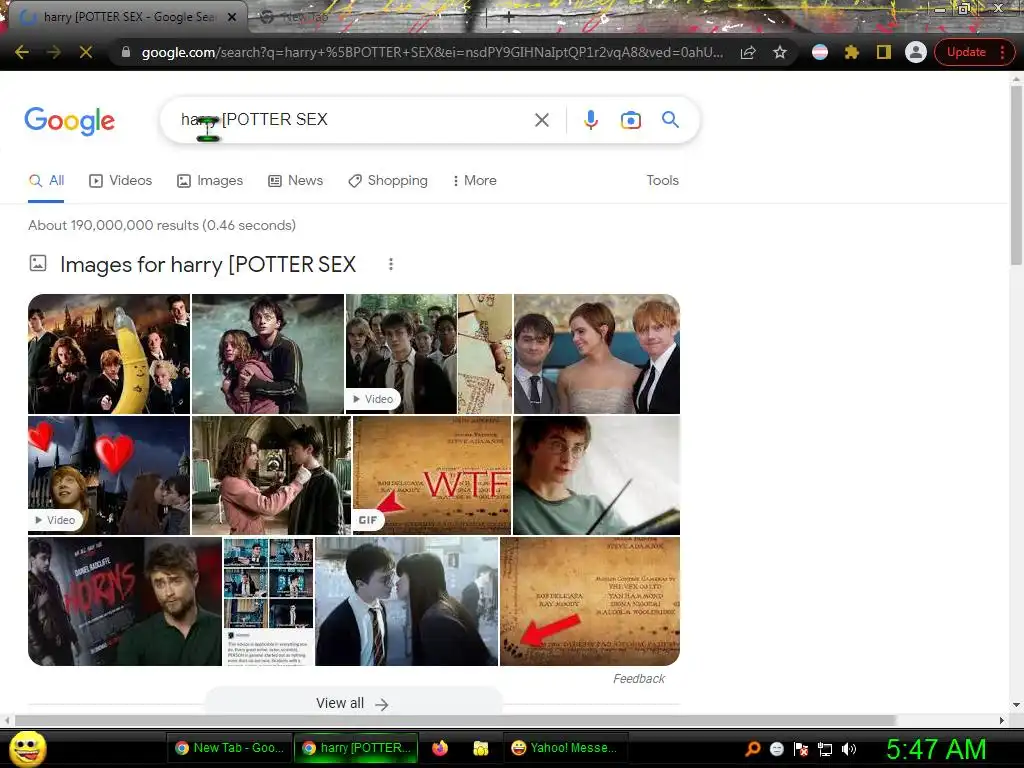Click the vertical page scrollbar
This screenshot has height=768, width=1024.
(x=1016, y=175)
